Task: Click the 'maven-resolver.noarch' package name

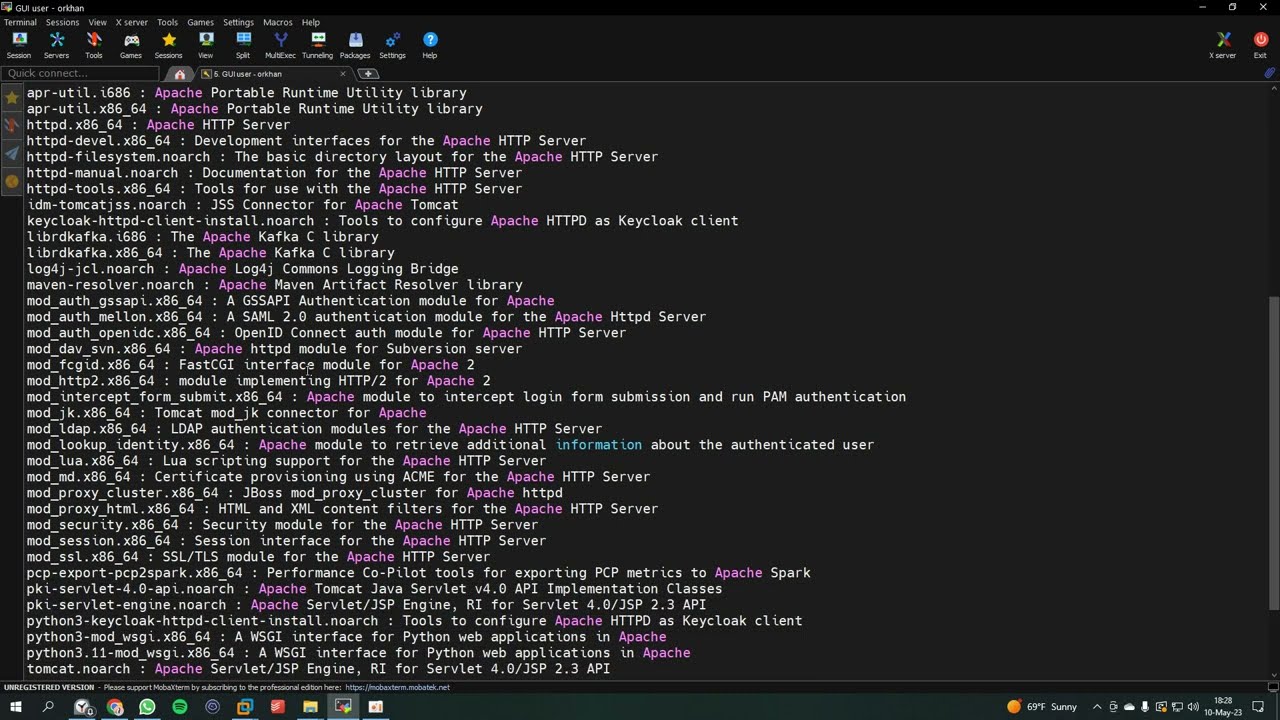Action: 111,285
